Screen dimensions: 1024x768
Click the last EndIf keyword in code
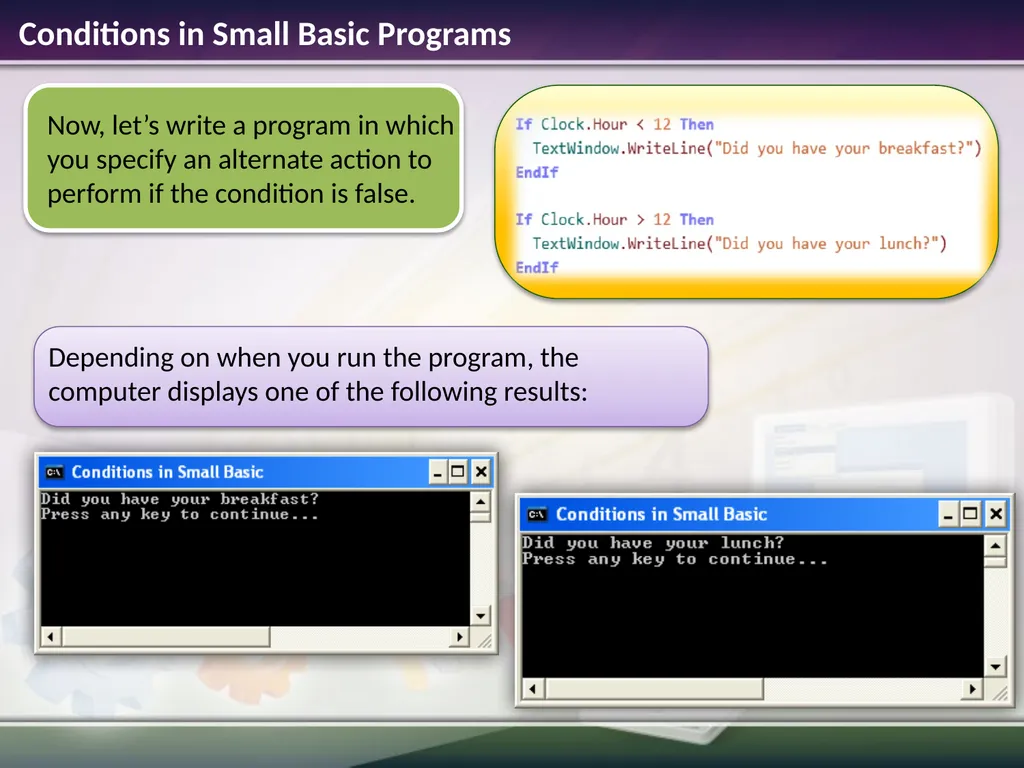537,268
